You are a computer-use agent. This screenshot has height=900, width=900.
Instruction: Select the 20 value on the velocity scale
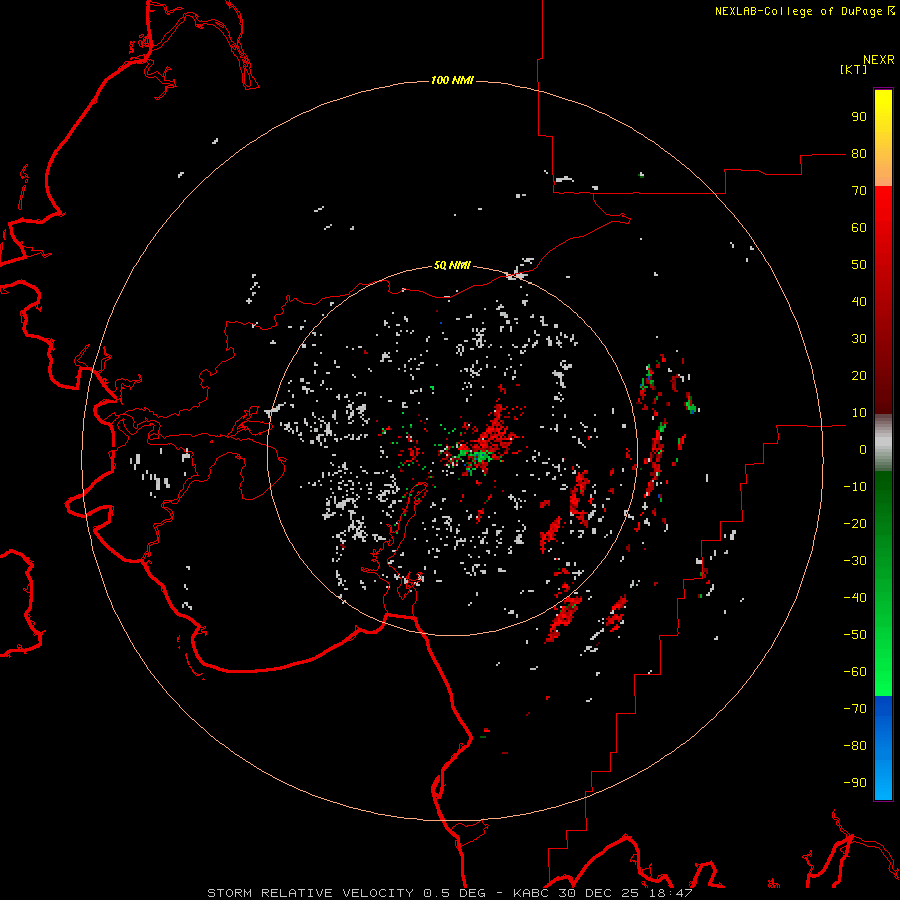pos(859,375)
